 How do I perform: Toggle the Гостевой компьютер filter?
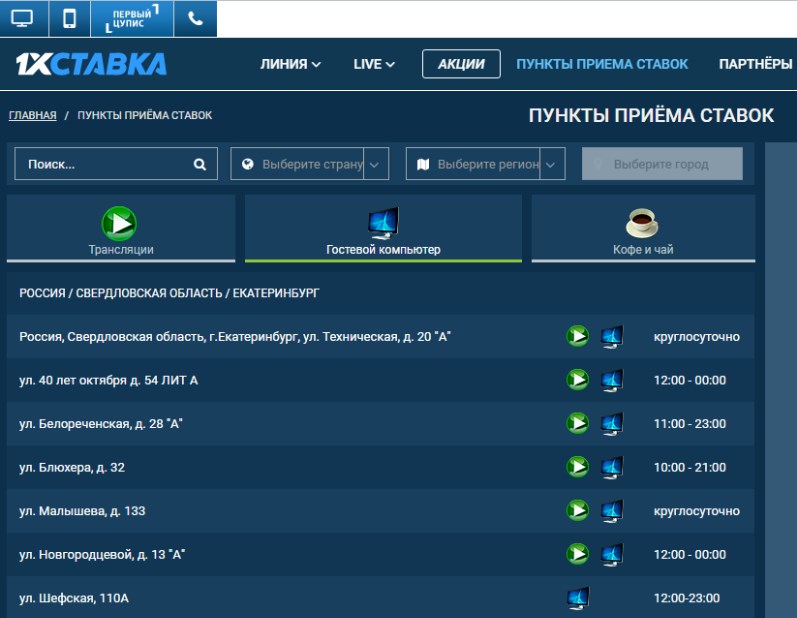click(383, 229)
